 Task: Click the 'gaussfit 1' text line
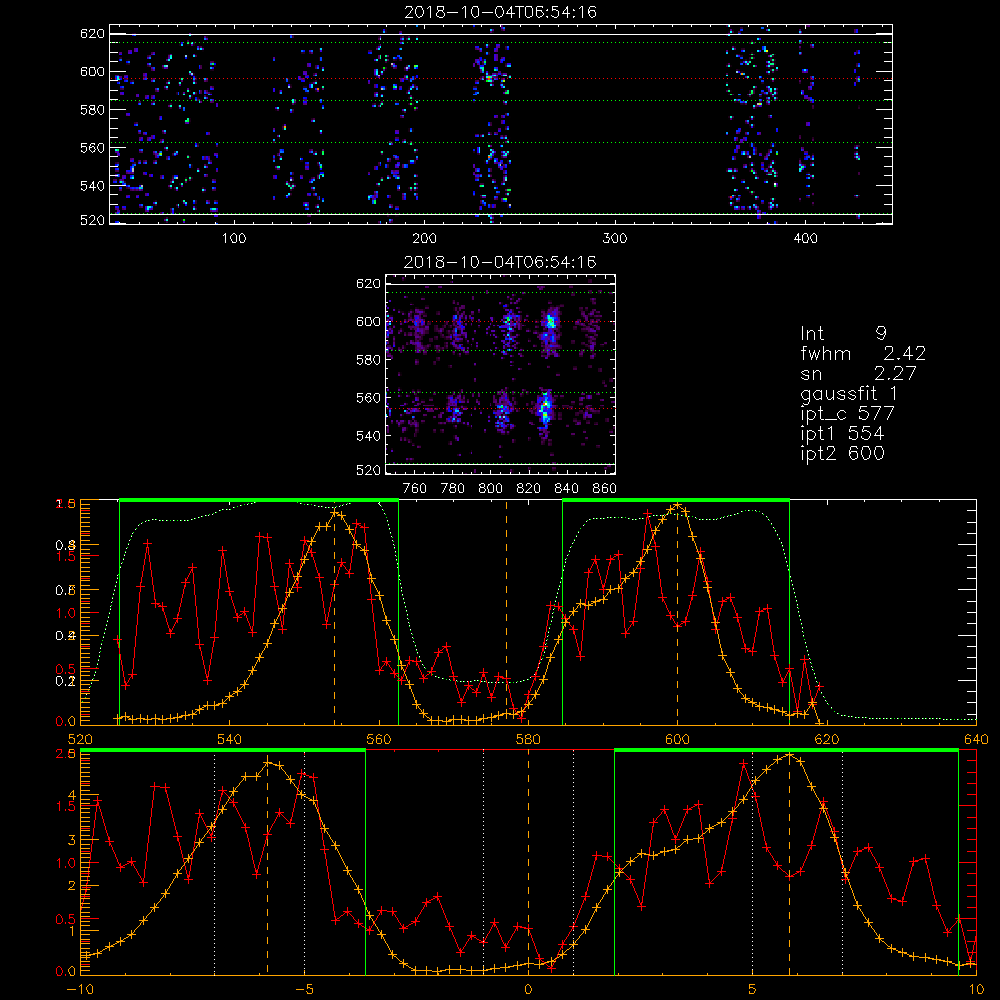pos(849,393)
